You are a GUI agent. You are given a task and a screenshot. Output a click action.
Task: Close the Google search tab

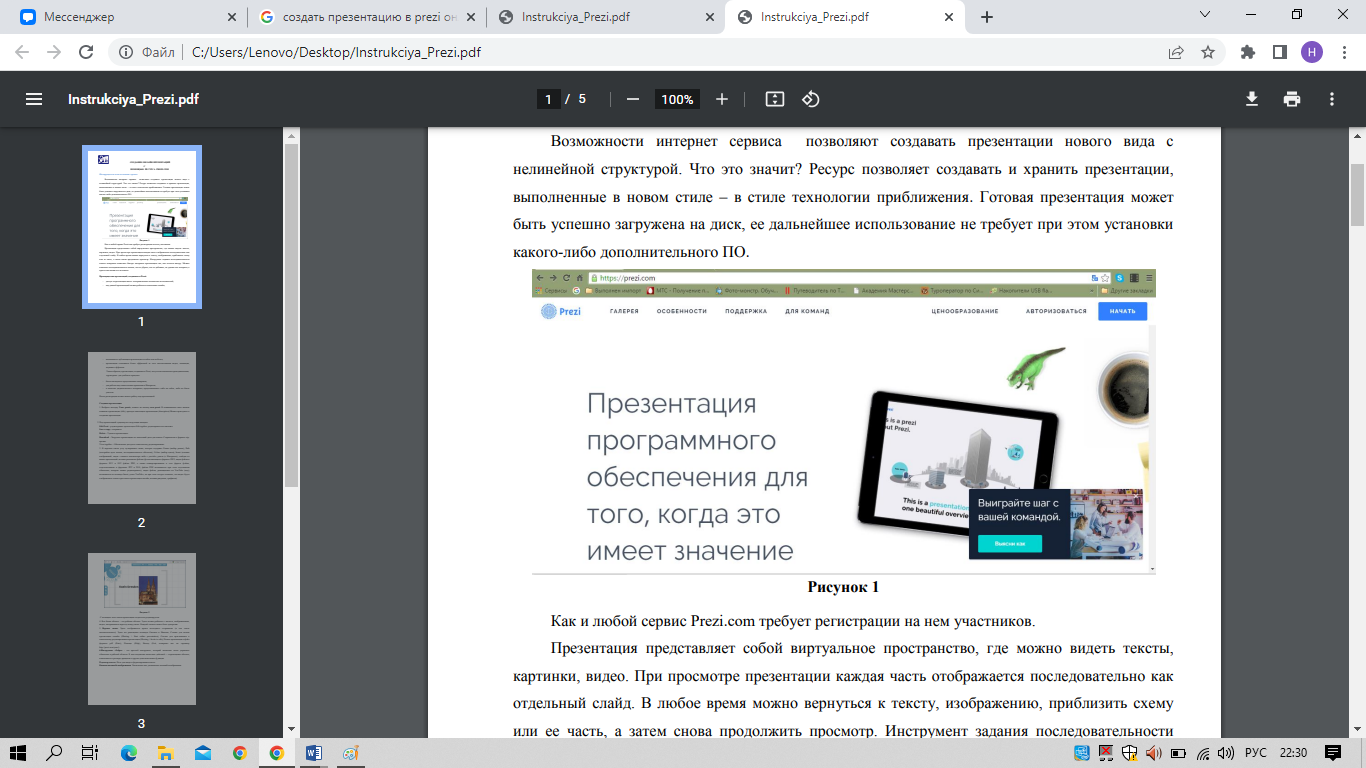coord(470,17)
